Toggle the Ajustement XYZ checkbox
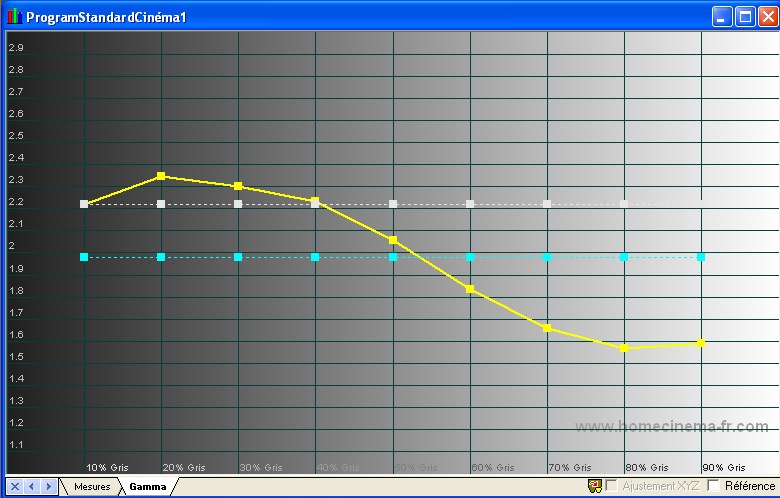 tap(611, 485)
